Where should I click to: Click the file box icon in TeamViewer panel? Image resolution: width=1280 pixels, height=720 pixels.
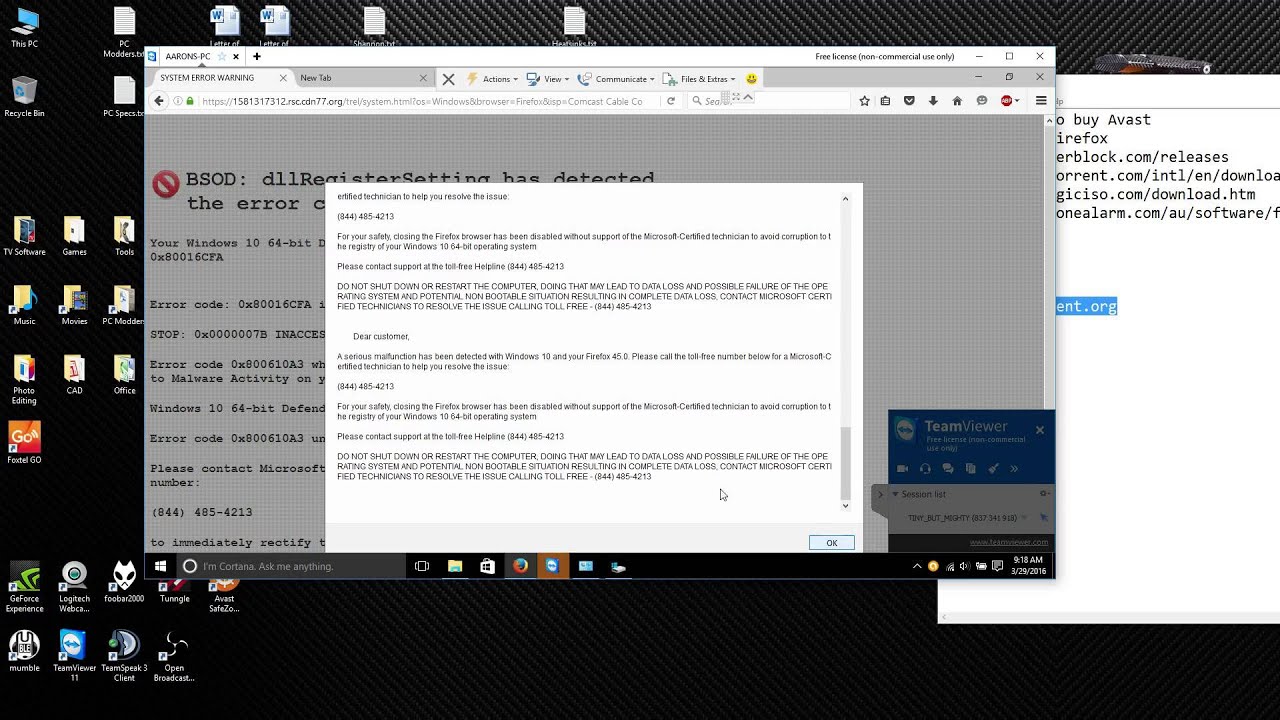(970, 468)
